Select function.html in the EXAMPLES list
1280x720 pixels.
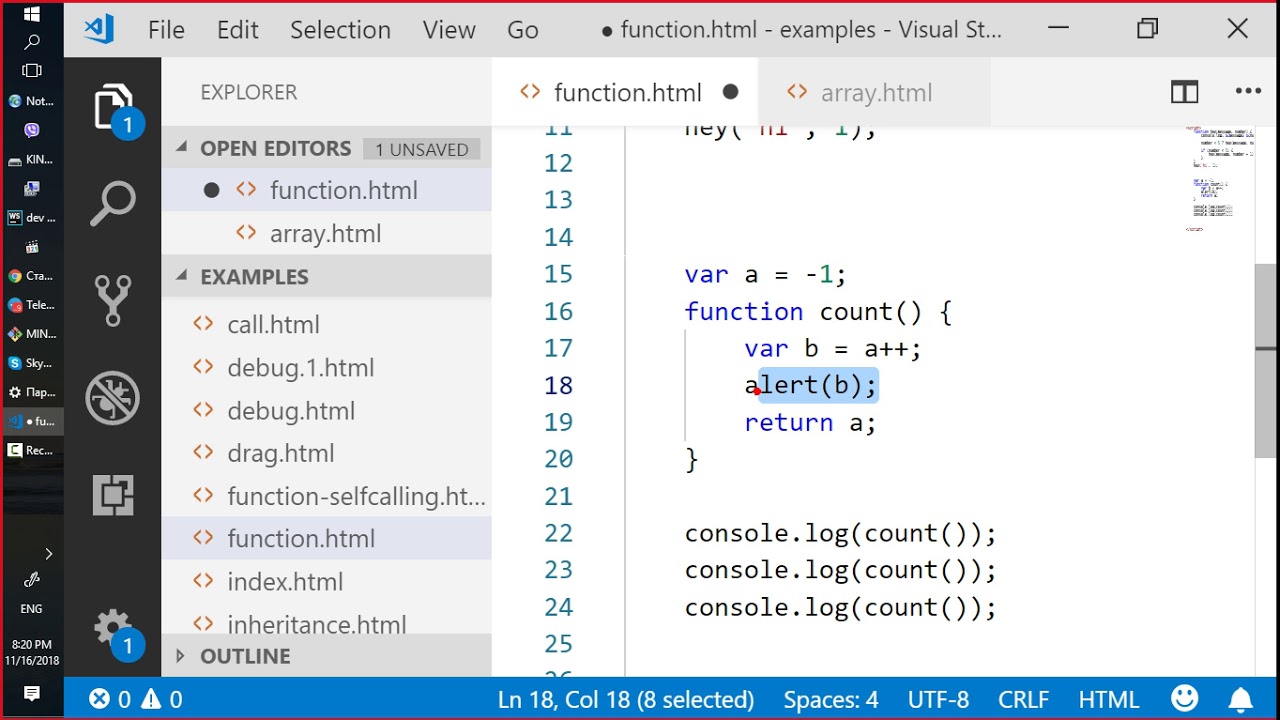point(326,538)
